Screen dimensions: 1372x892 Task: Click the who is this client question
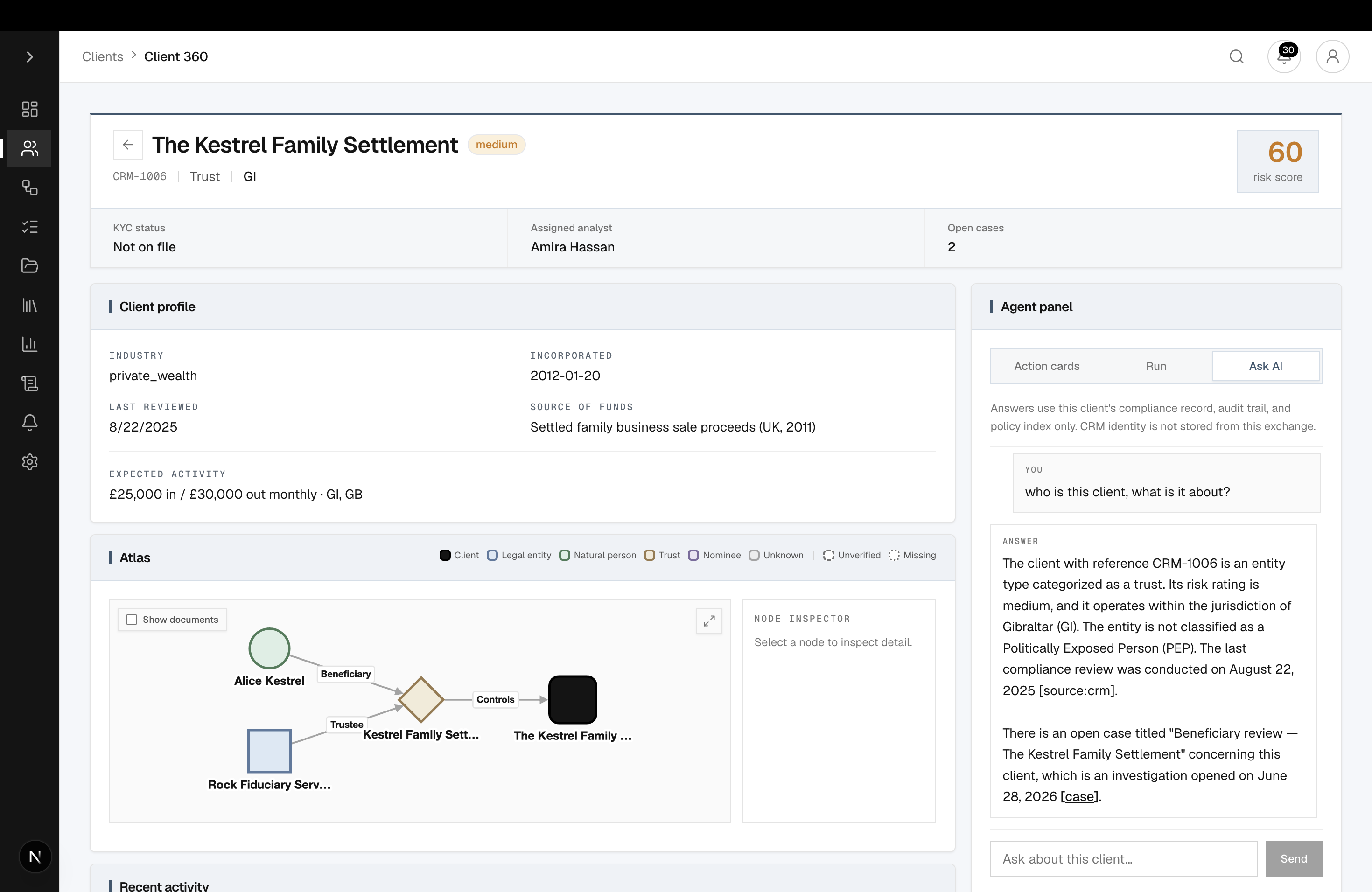pos(1127,492)
